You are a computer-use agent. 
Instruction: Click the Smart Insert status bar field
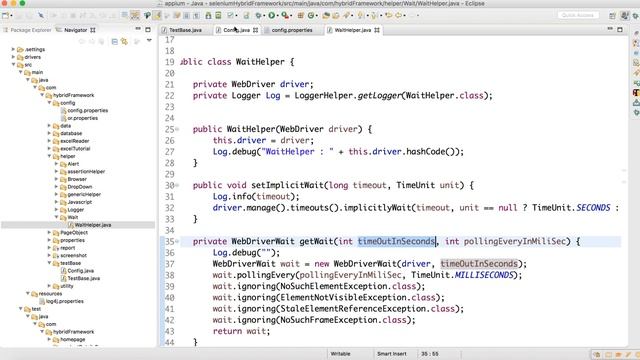click(391, 354)
